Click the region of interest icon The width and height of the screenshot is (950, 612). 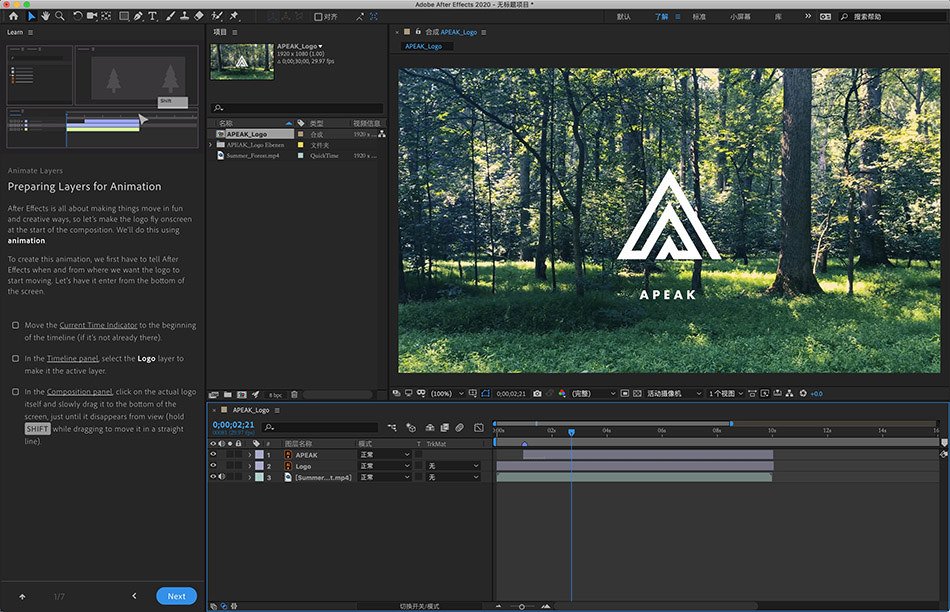625,394
